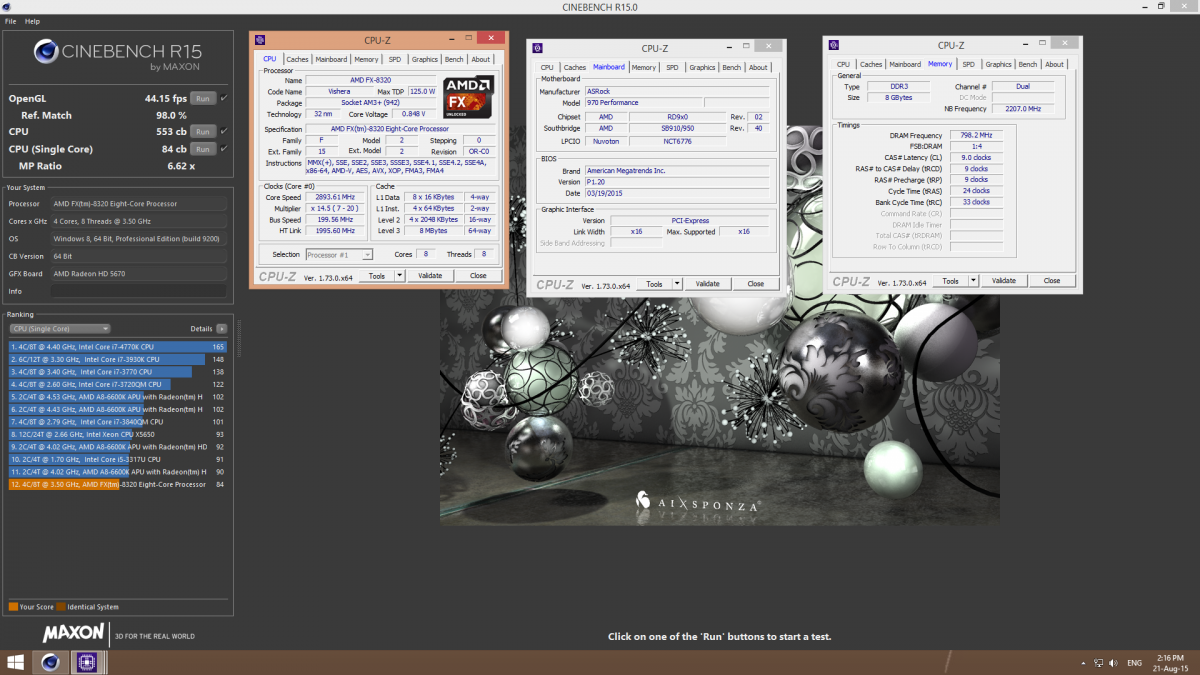Select Memory tab in the Mainboard window
The height and width of the screenshot is (675, 1200).
pos(644,67)
